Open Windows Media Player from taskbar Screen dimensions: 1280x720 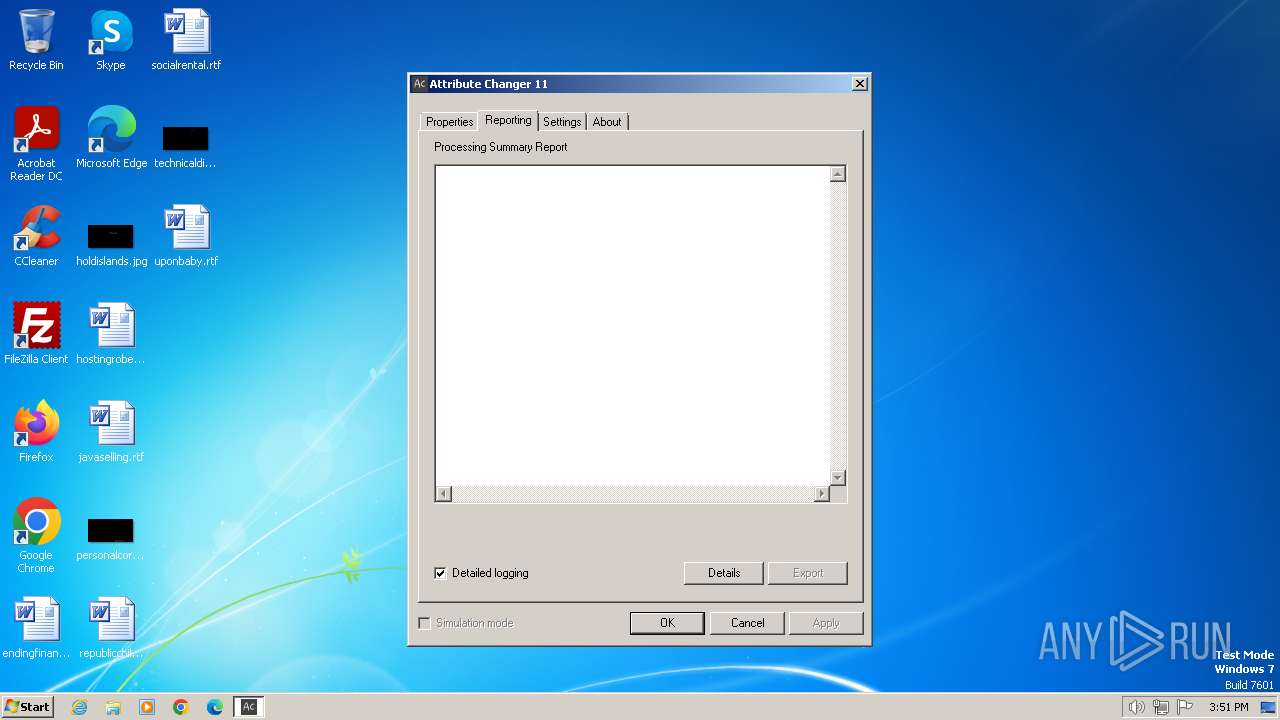tap(147, 707)
